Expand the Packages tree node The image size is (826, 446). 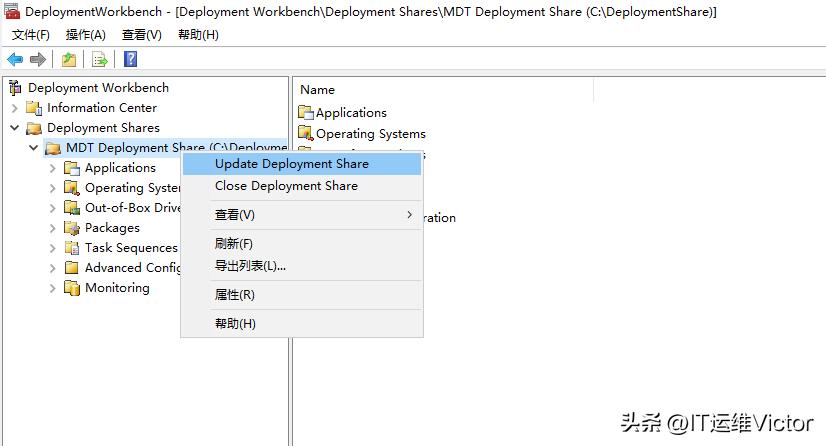click(53, 228)
